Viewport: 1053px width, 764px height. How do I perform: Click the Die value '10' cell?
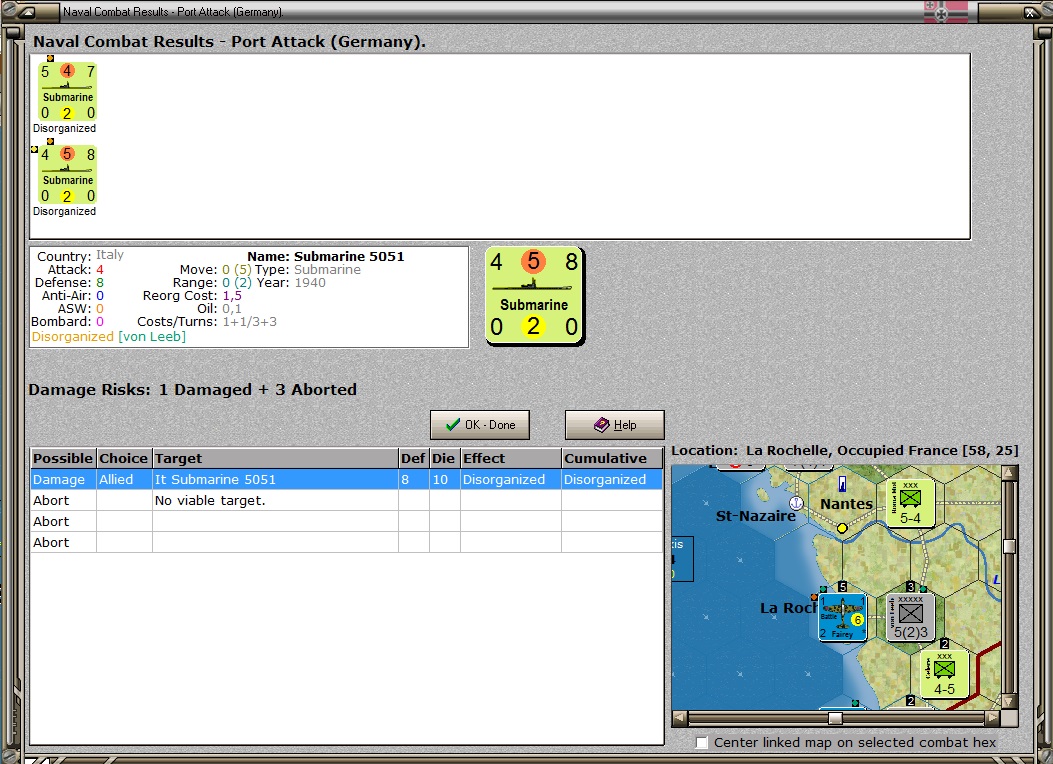[445, 479]
